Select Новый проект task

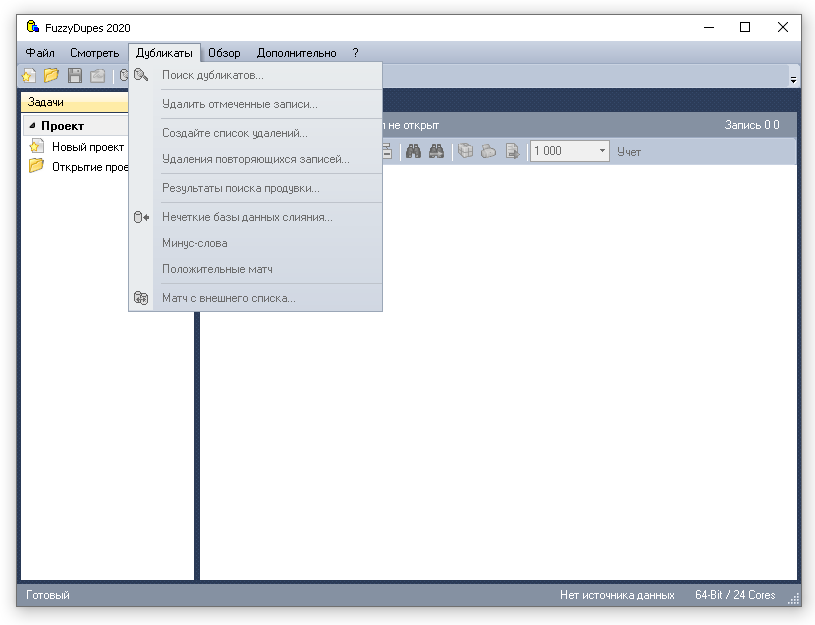point(88,147)
